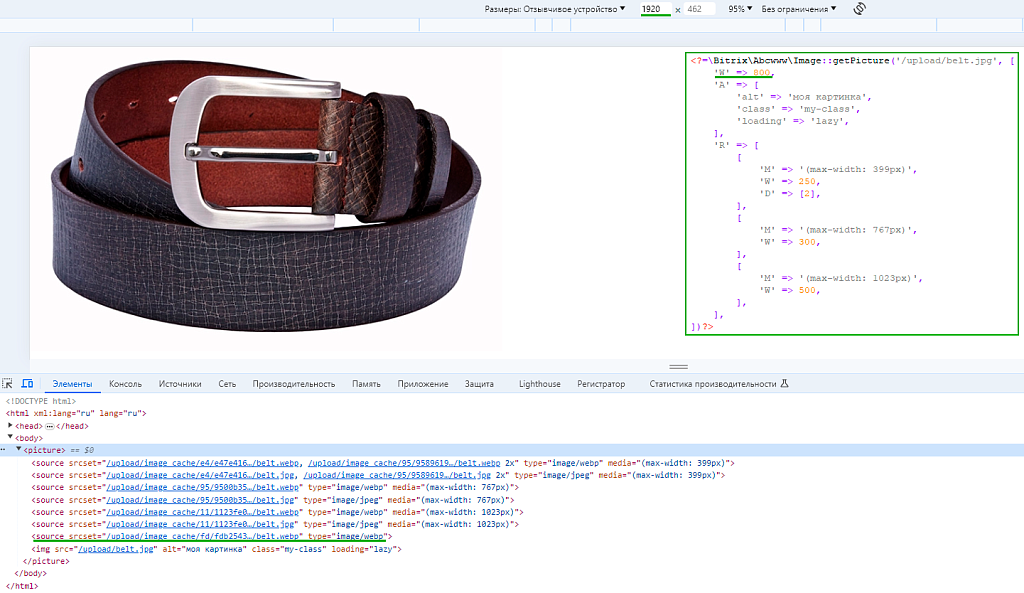1024x593 pixels.
Task: Open the Размеры: Отзывчивое устройство dropdown
Action: point(555,9)
